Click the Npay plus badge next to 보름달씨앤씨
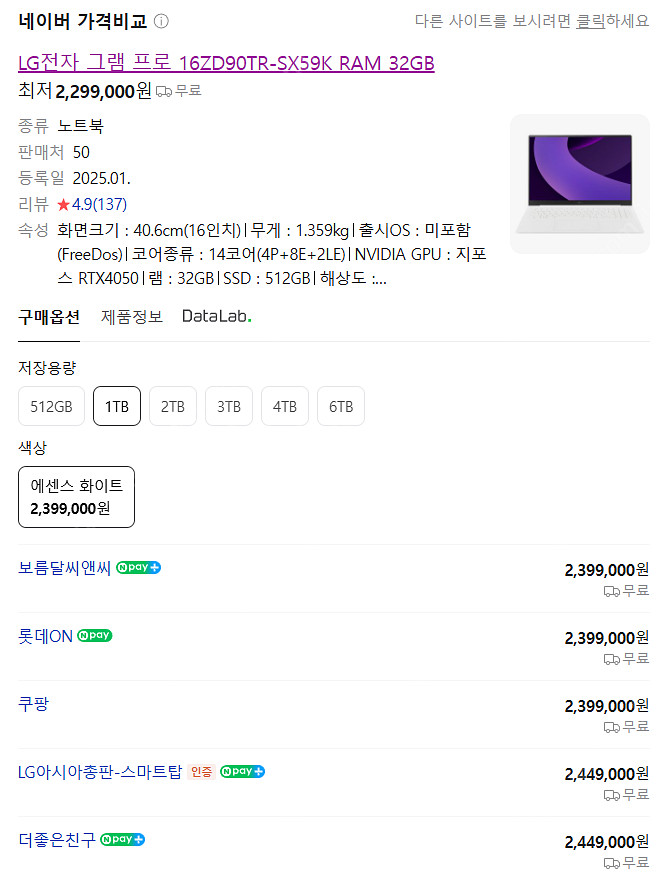Image resolution: width=662 pixels, height=879 pixels. (138, 567)
